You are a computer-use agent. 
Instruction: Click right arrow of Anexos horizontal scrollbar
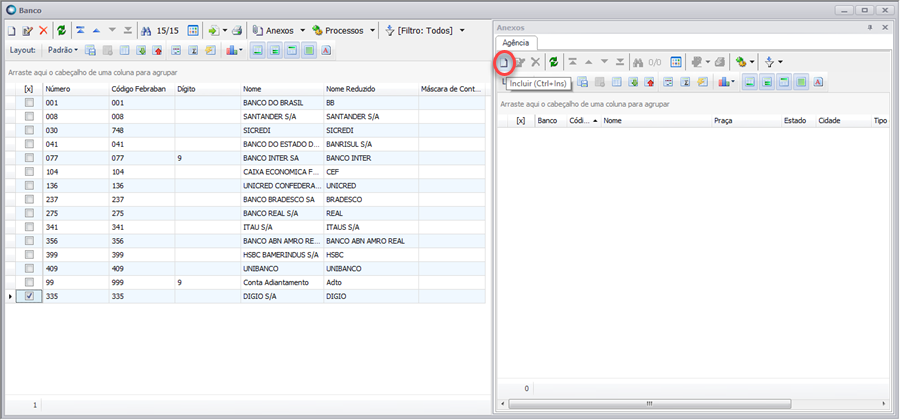pyautogui.click(x=884, y=404)
